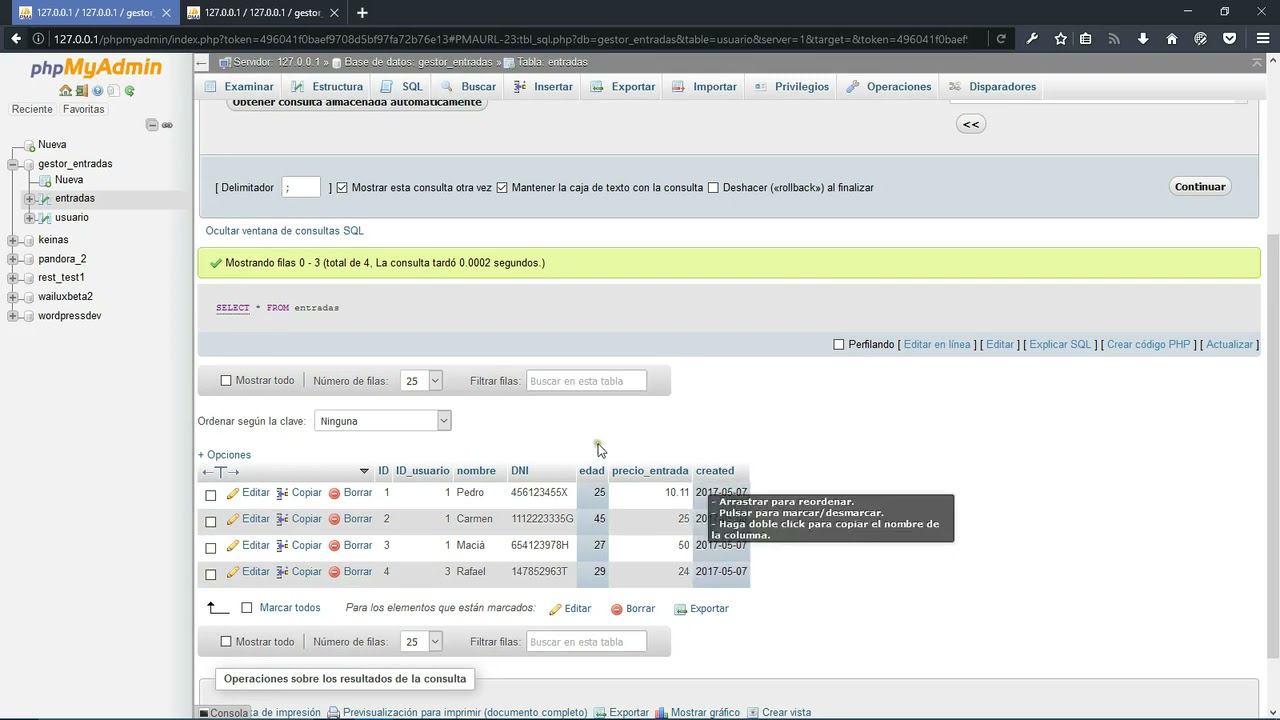Viewport: 1280px width, 720px height.
Task: Check the upper 'Mostrar todo' checkbox
Action: 226,381
